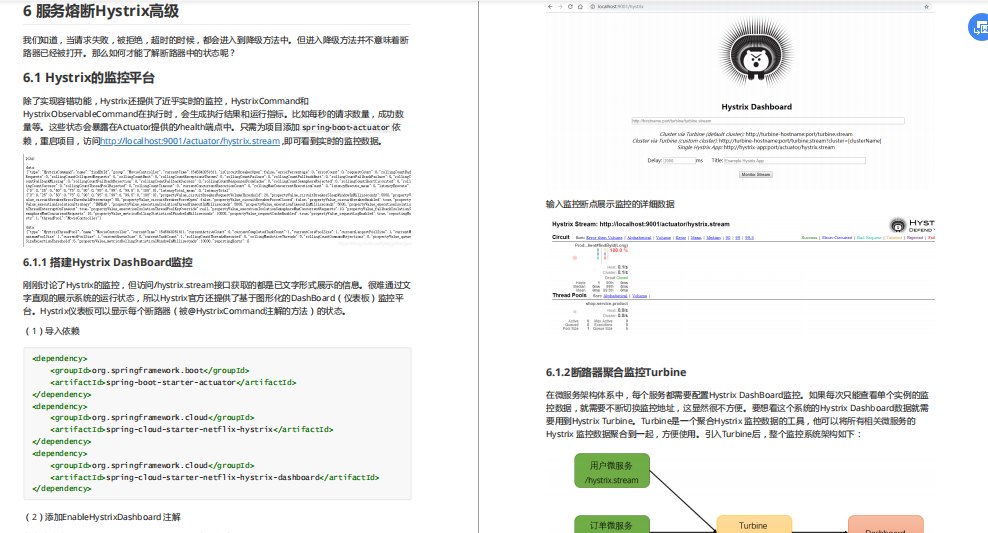Sort Circuit by 90 percentile link

[728, 238]
